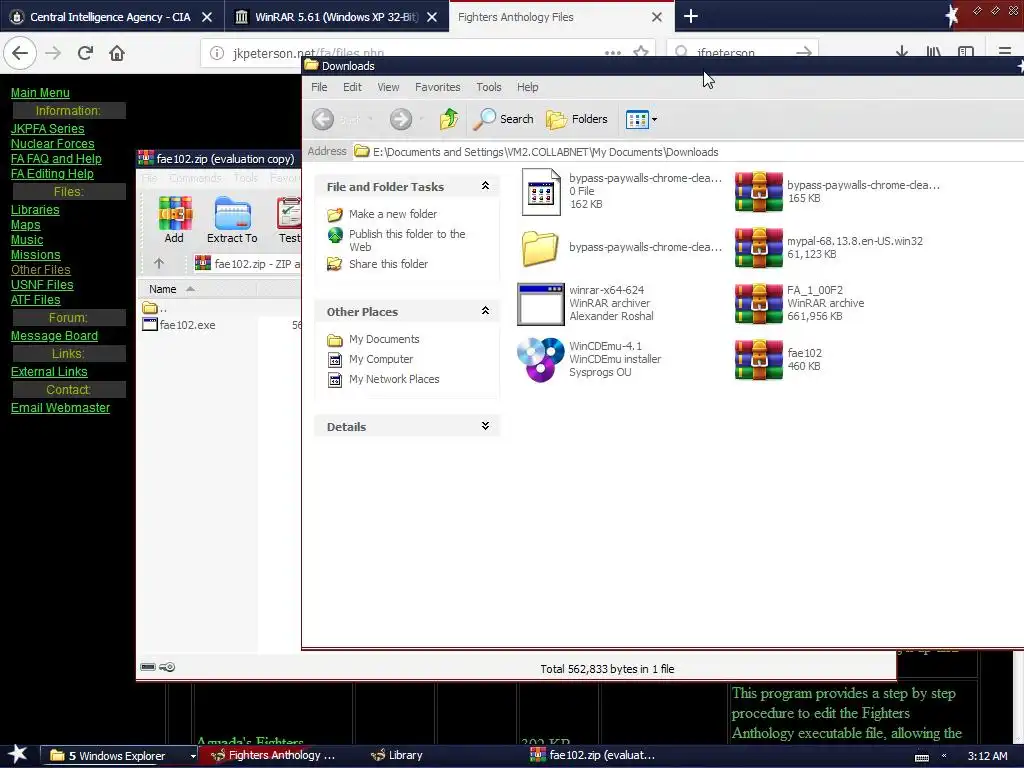The height and width of the screenshot is (768, 1024).
Task: Select the WinCDEmu-4.1 installer icon
Action: coord(540,360)
